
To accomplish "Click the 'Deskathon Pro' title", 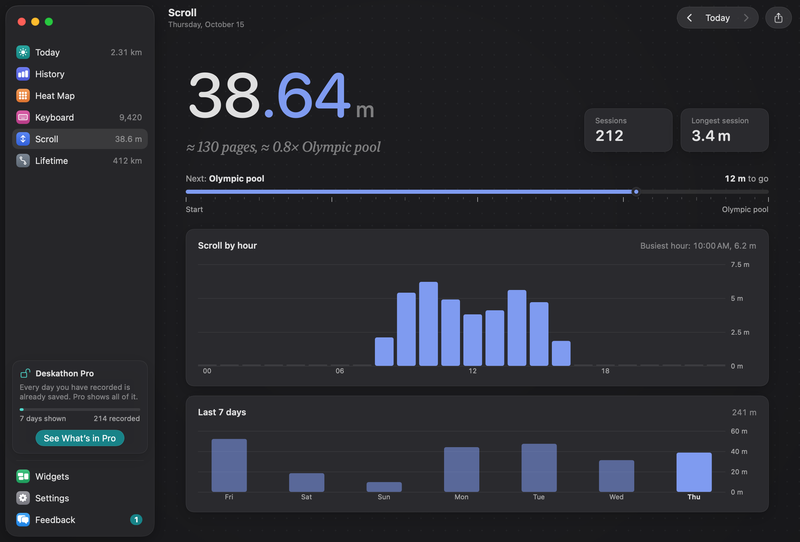I will [65, 373].
